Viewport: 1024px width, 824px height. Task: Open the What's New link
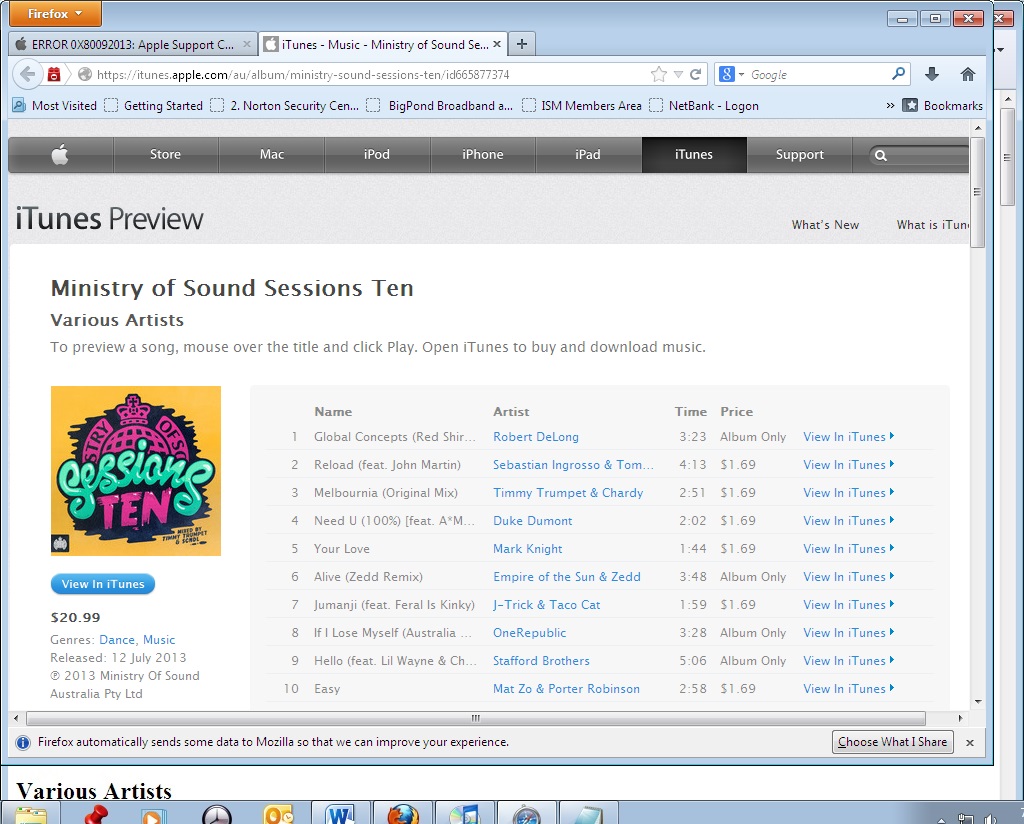coord(825,225)
